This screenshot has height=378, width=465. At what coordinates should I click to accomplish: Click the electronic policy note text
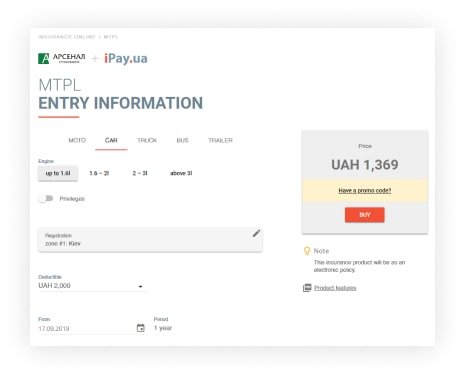(x=359, y=266)
